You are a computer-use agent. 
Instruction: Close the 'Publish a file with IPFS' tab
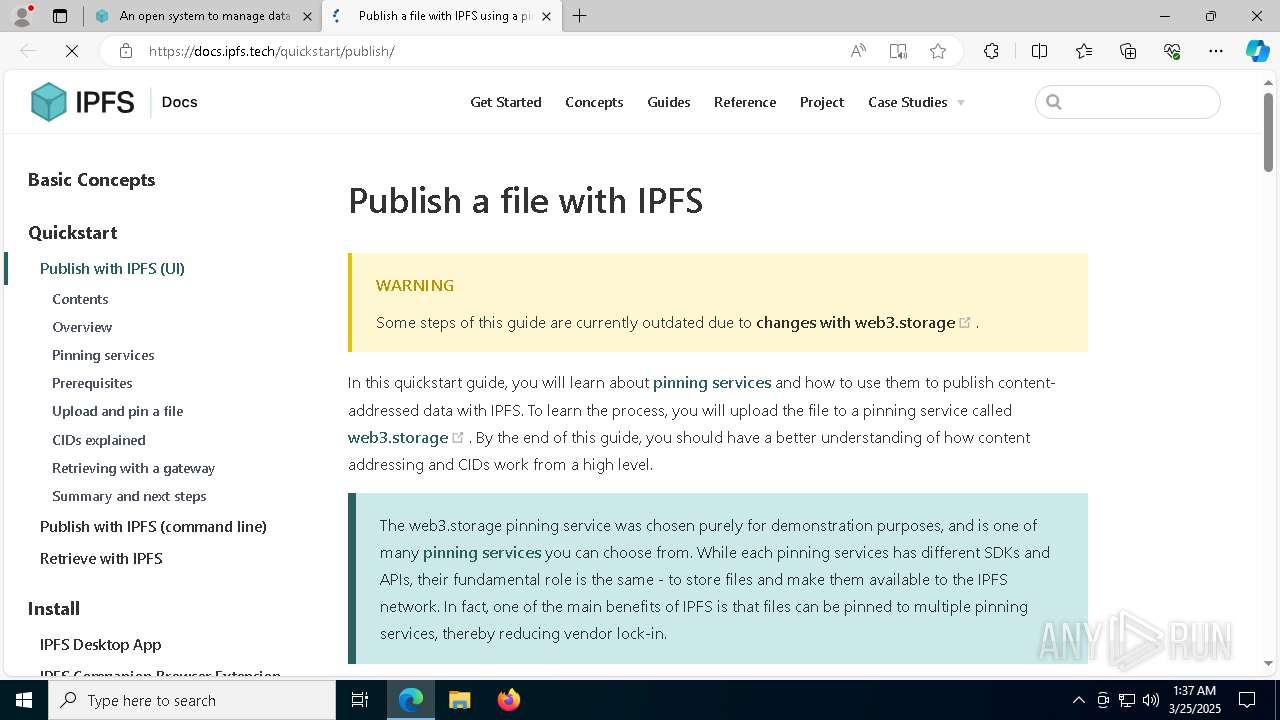pos(546,16)
